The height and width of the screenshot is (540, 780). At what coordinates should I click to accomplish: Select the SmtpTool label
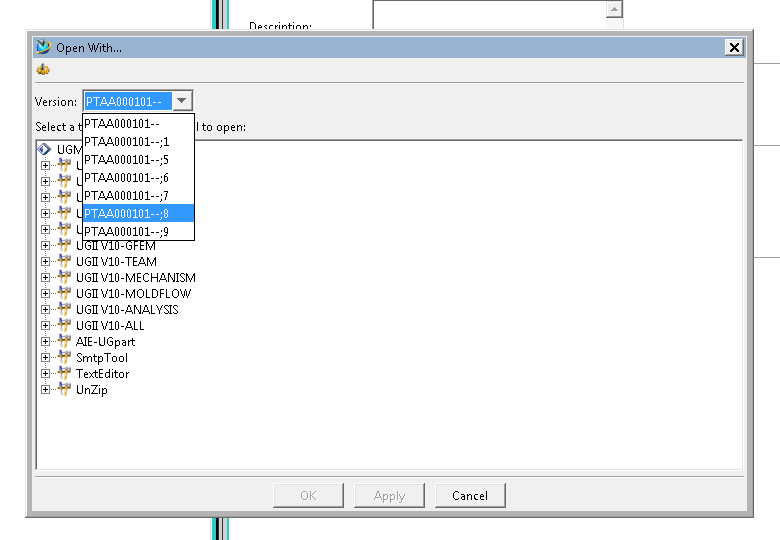point(102,358)
